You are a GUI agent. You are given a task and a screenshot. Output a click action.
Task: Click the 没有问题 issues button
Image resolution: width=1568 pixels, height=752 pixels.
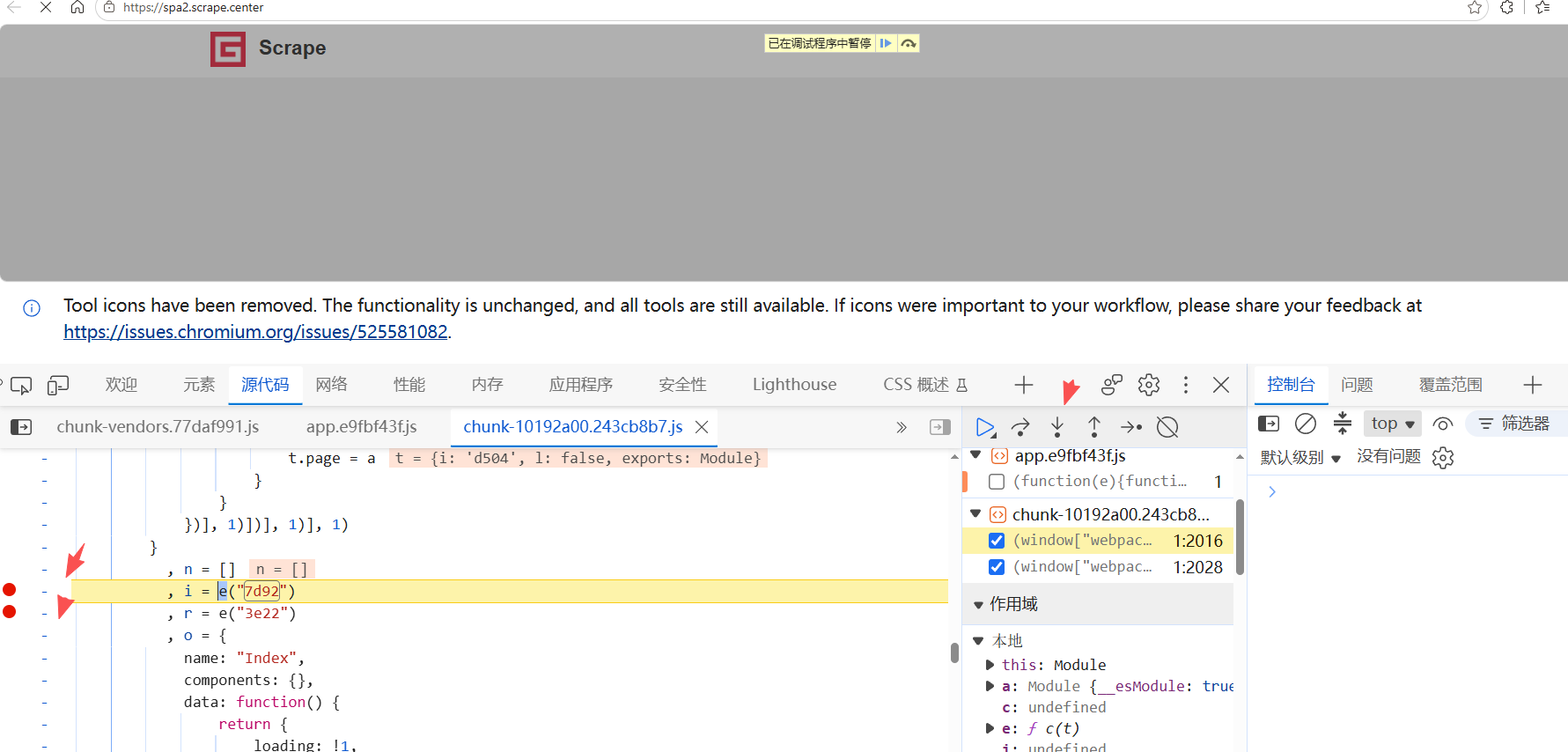point(1389,456)
